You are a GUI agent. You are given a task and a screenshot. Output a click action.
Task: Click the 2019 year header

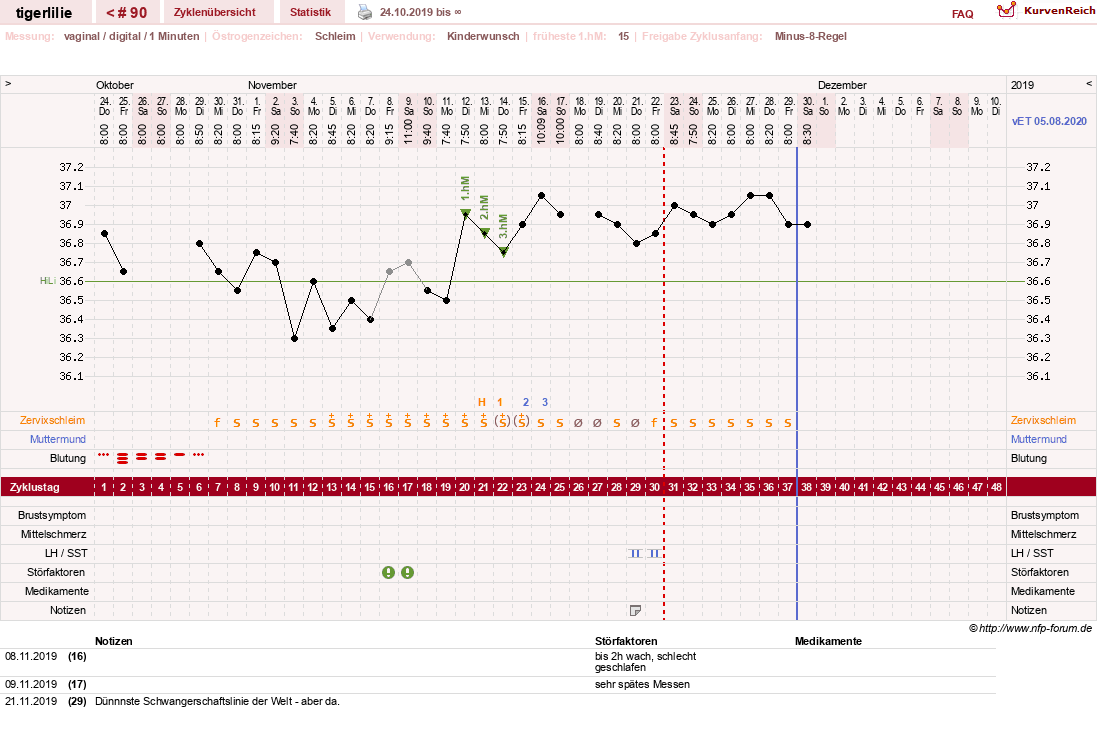[x=1022, y=85]
